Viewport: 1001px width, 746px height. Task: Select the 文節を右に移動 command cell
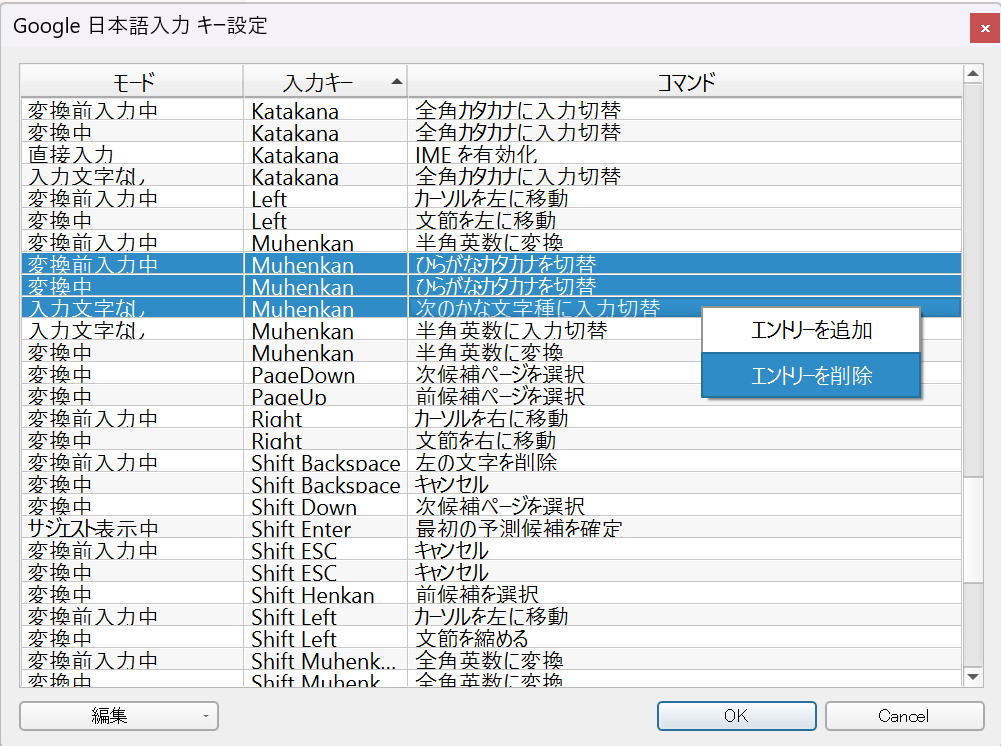click(x=684, y=440)
